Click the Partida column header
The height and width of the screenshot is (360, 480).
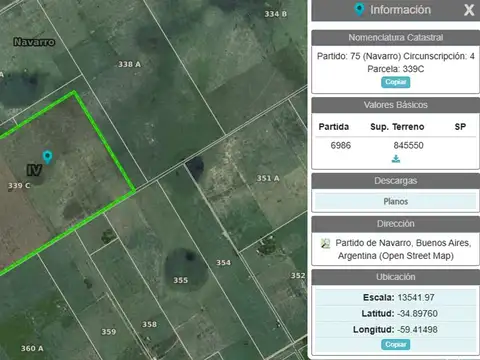[x=334, y=127]
